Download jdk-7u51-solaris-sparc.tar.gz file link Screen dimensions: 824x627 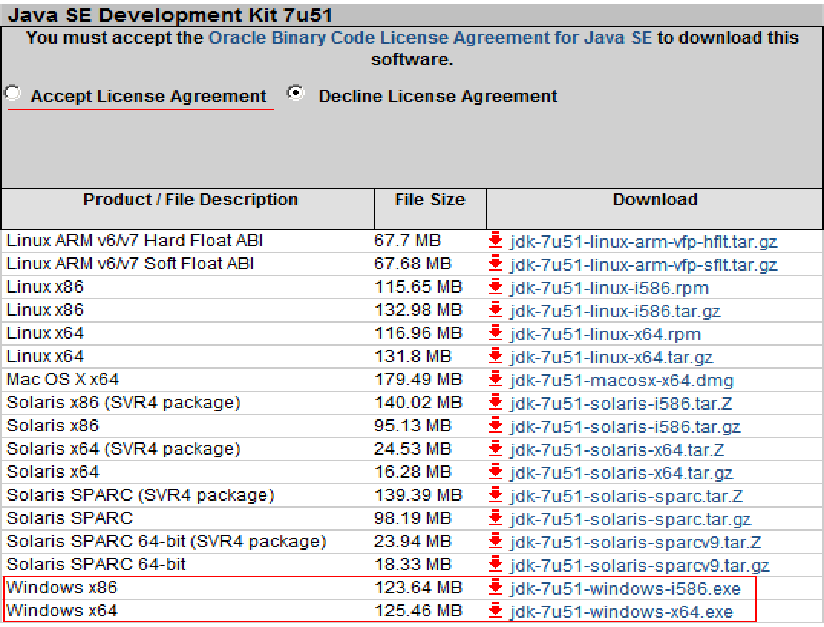630,519
